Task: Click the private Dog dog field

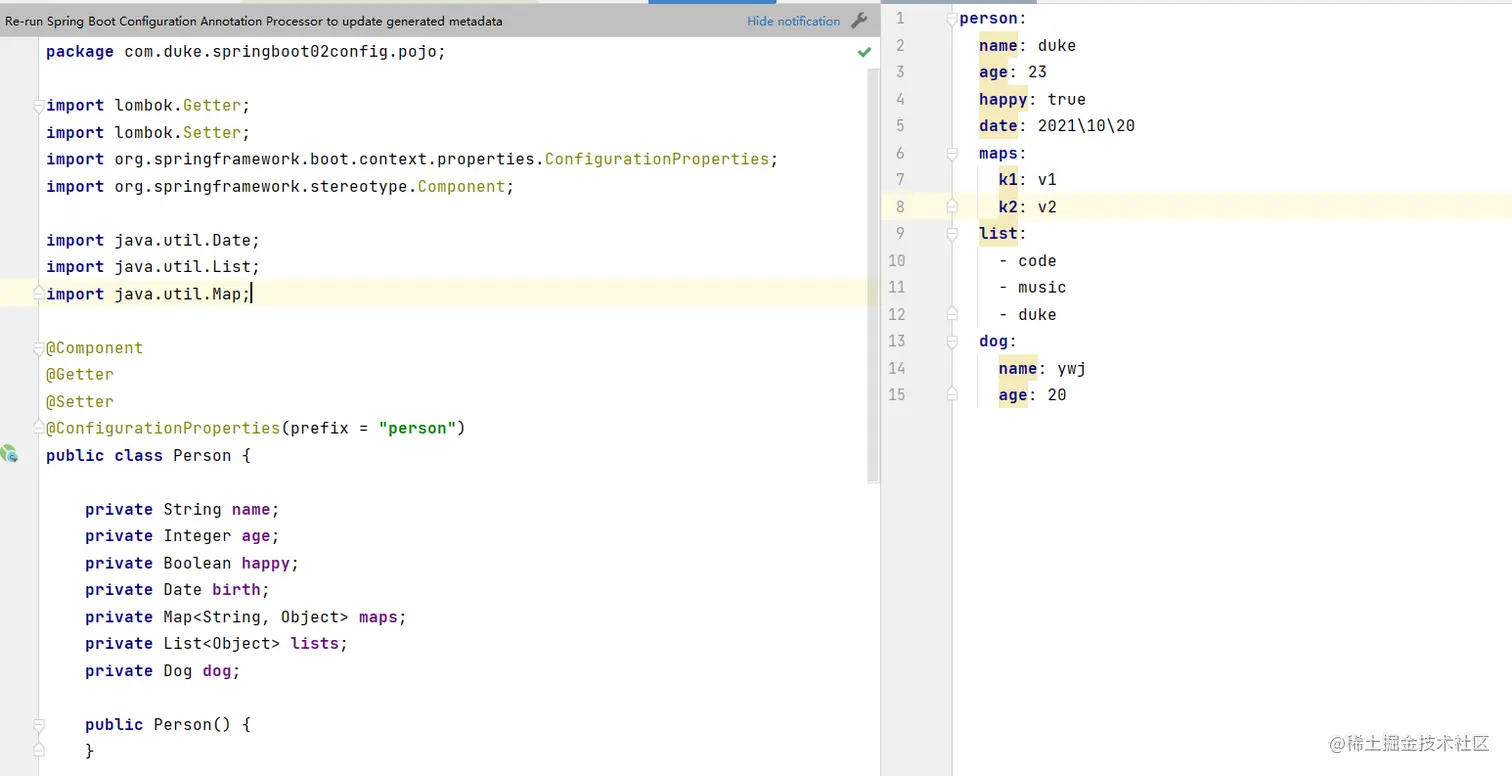Action: click(x=163, y=671)
